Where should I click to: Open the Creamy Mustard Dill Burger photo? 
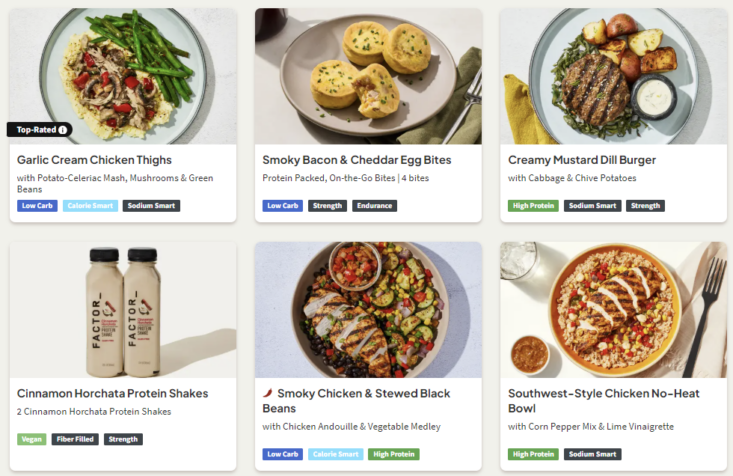click(x=613, y=76)
